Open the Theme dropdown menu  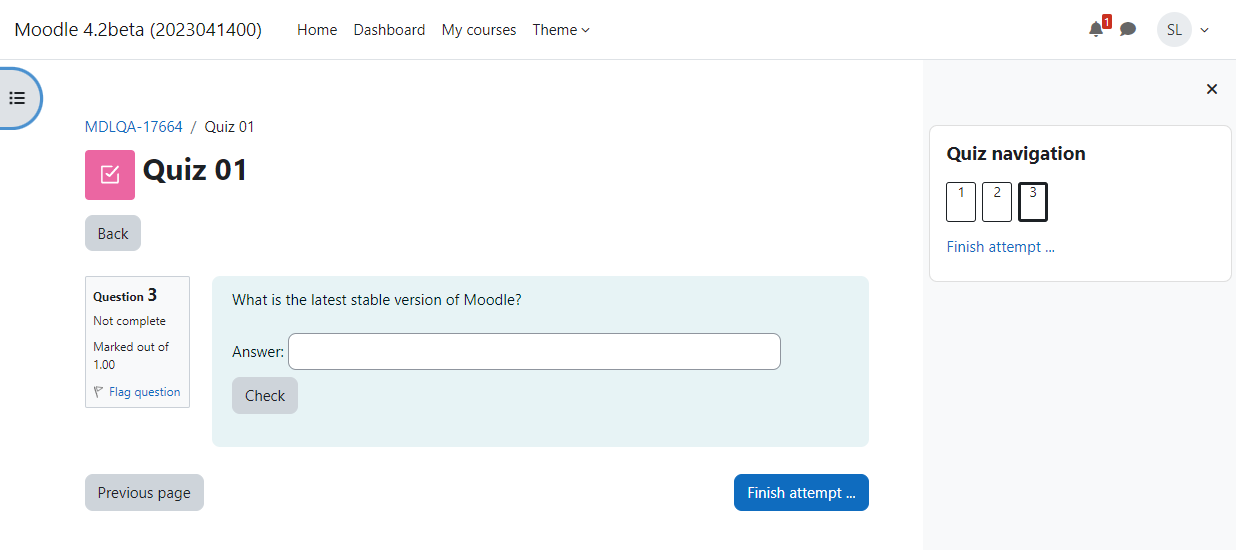[x=561, y=30]
